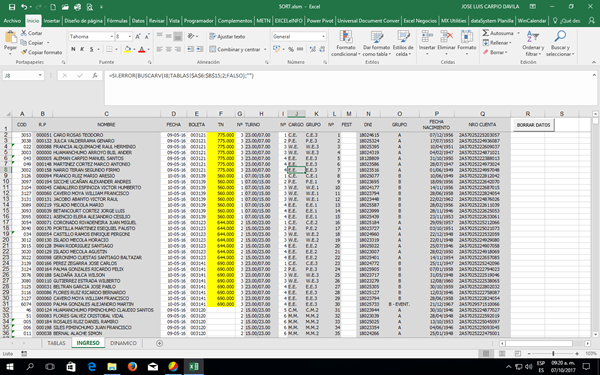Decrease font size with small A icon
Image resolution: width=600 pixels, height=375 pixels.
click(147, 36)
